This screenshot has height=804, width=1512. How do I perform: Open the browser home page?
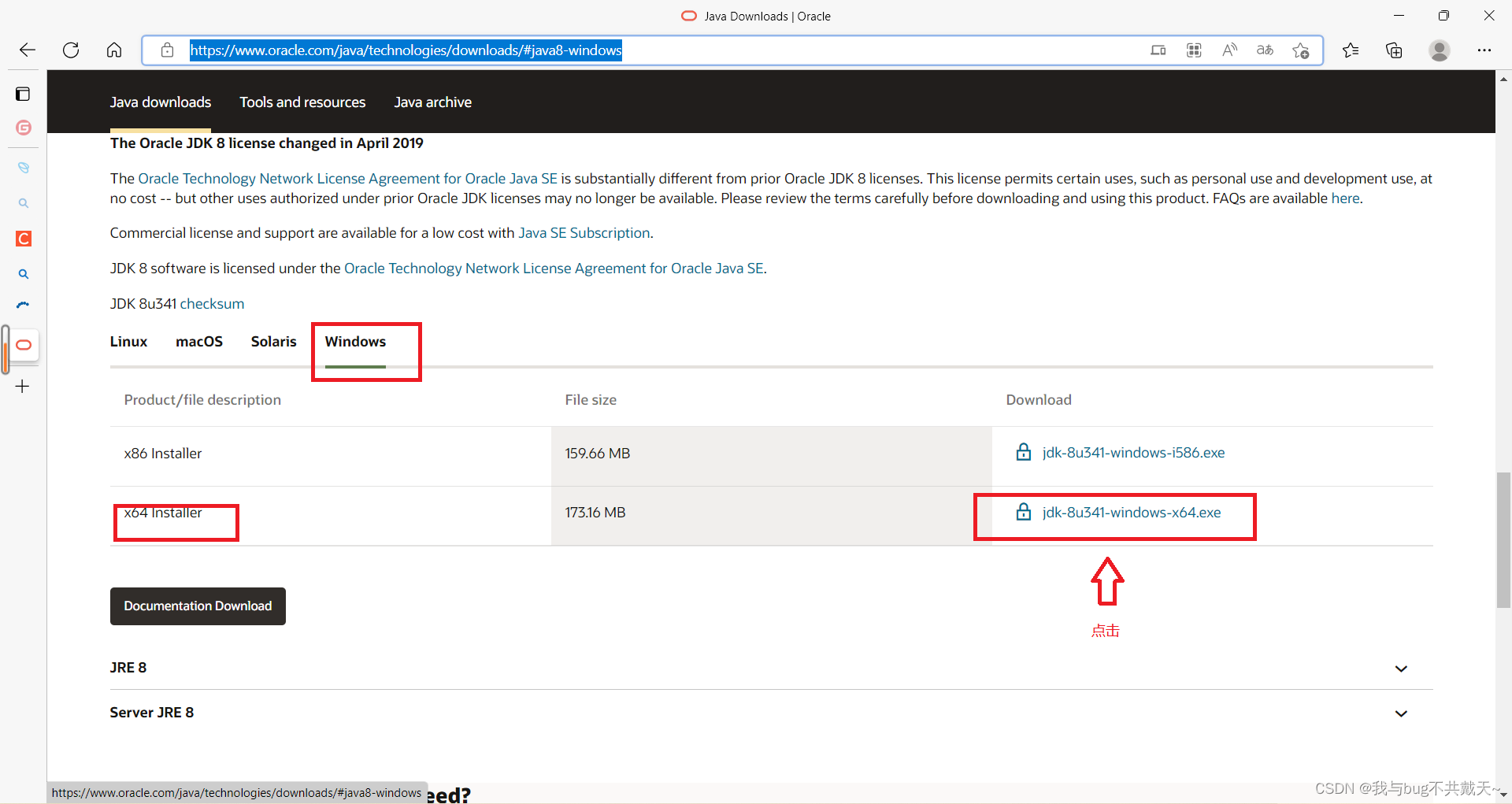click(x=114, y=50)
